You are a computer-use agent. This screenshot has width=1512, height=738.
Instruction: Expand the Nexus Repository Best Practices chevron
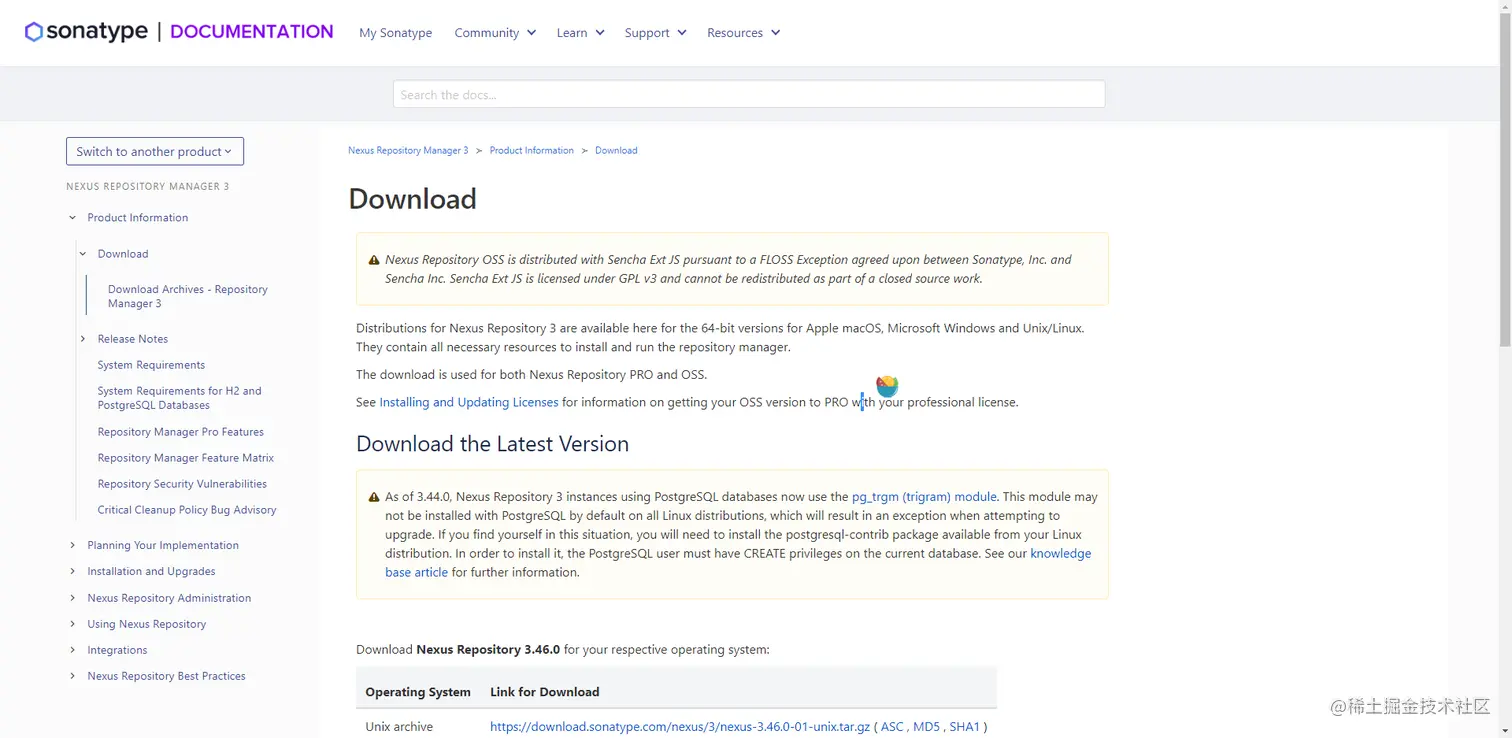tap(72, 676)
